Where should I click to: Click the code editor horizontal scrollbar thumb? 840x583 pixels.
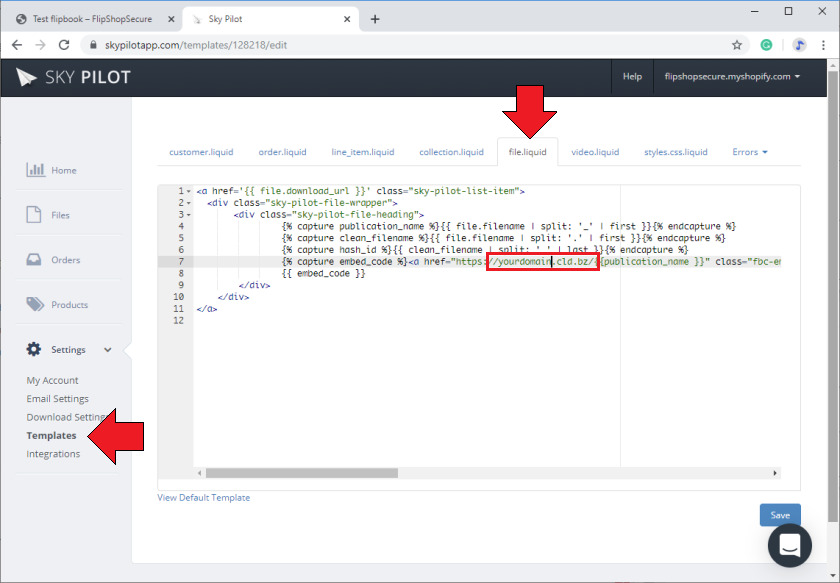pyautogui.click(x=302, y=473)
